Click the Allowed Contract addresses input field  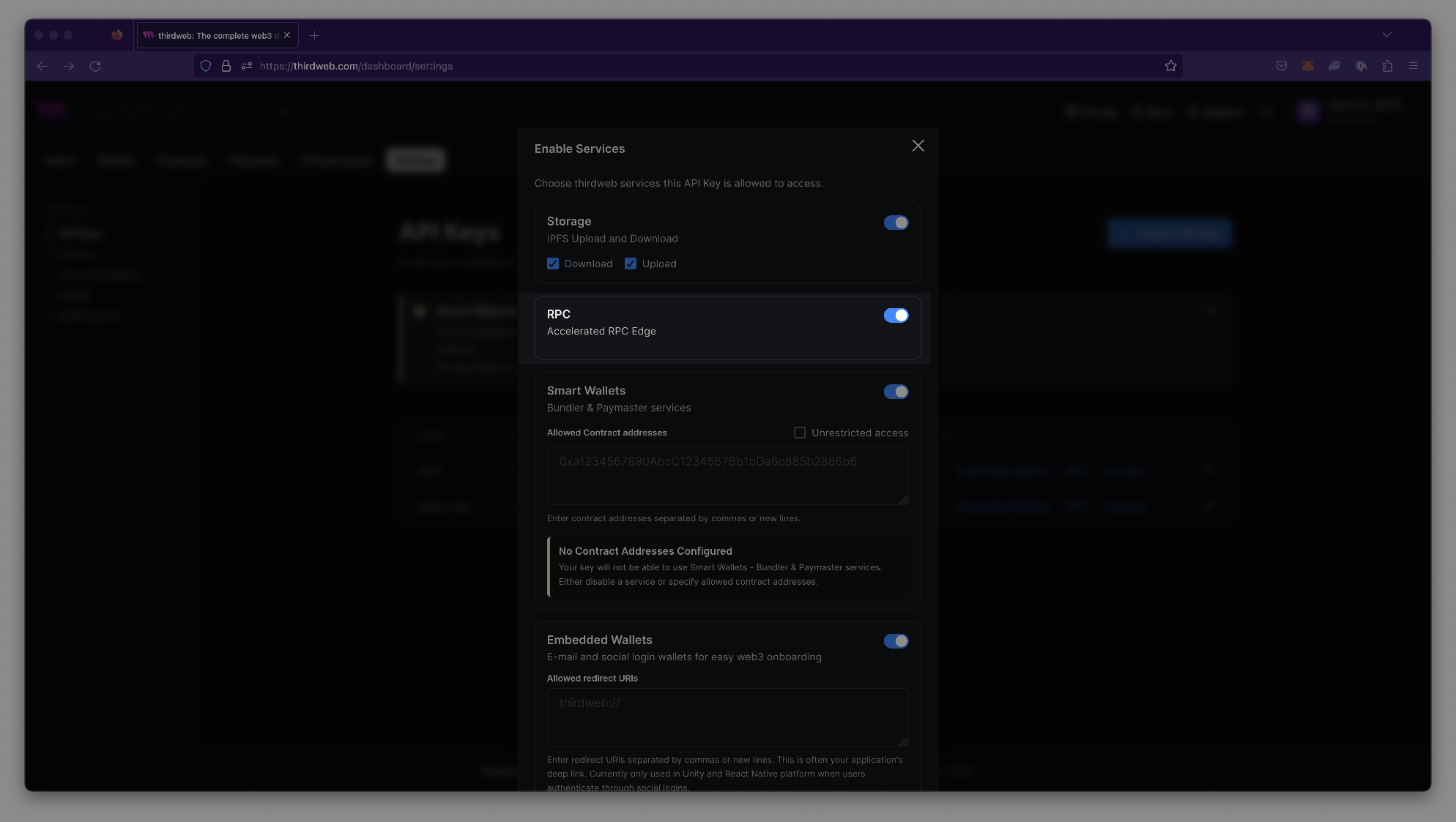pyautogui.click(x=727, y=476)
